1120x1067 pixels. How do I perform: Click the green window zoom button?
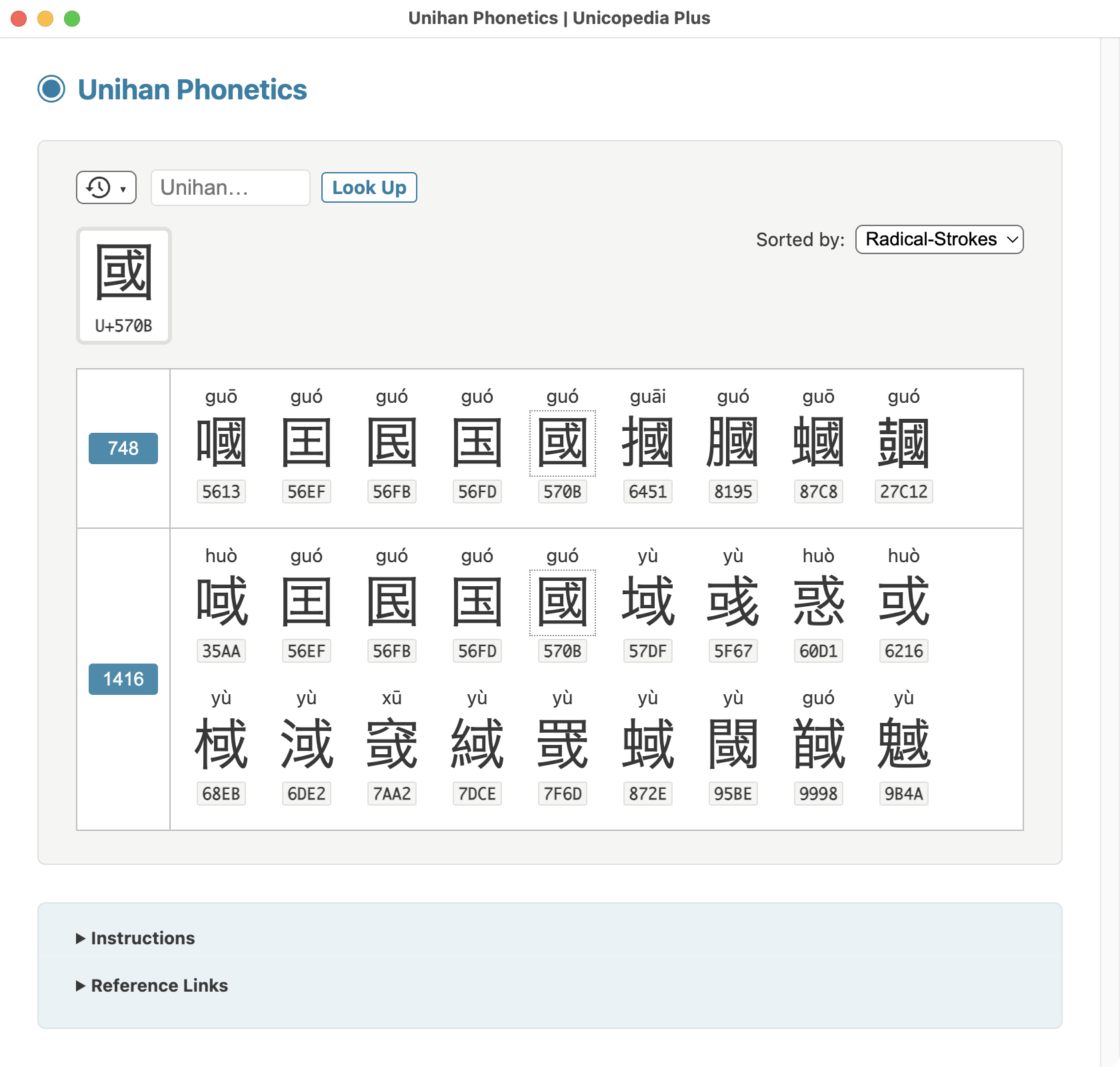(x=72, y=19)
